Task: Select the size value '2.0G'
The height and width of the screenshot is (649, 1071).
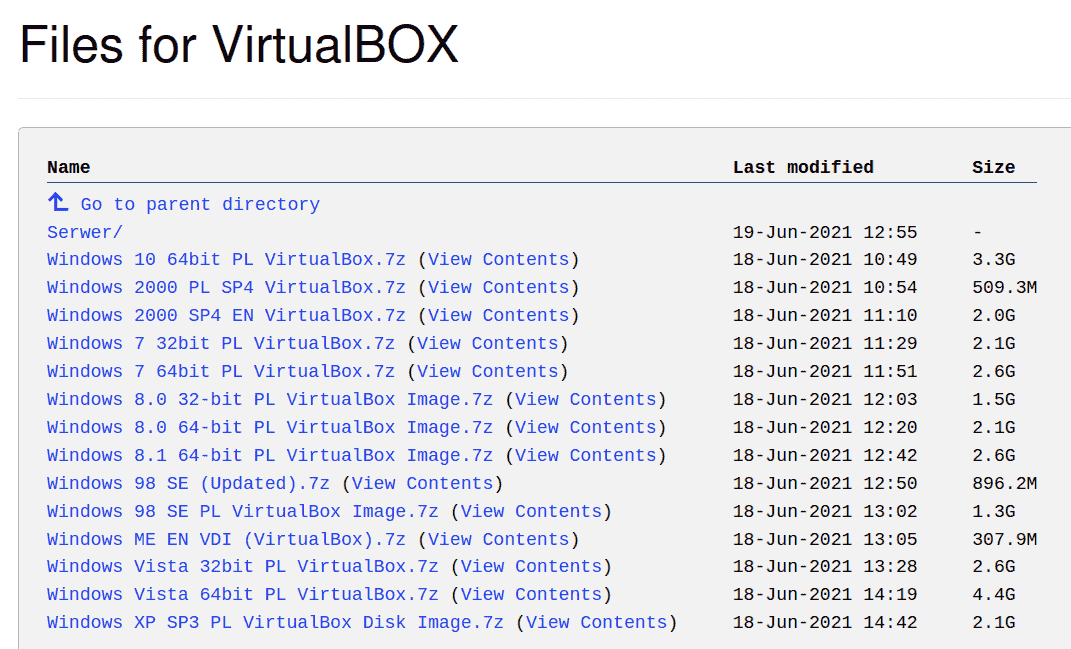Action: pos(993,316)
